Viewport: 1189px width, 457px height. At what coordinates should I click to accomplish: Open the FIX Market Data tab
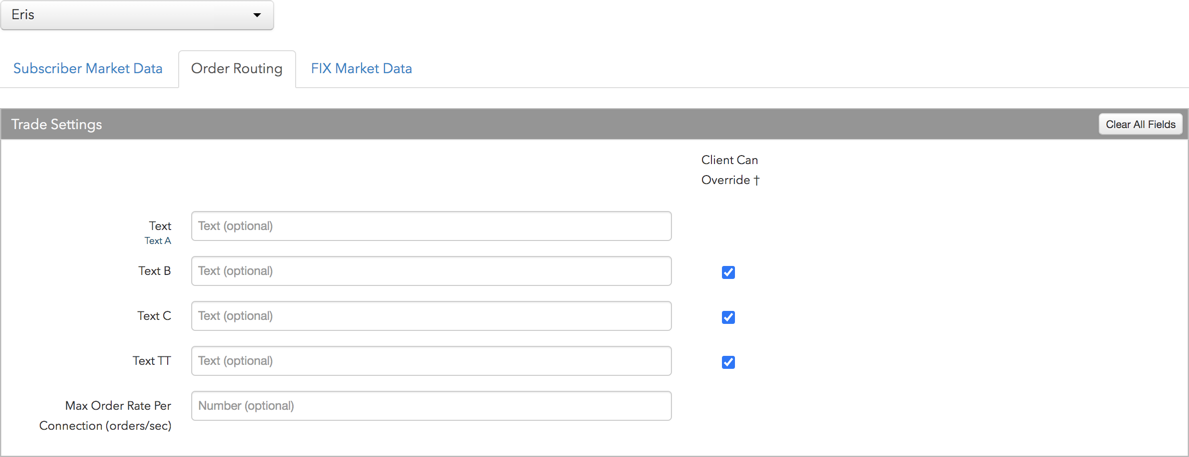[x=362, y=68]
